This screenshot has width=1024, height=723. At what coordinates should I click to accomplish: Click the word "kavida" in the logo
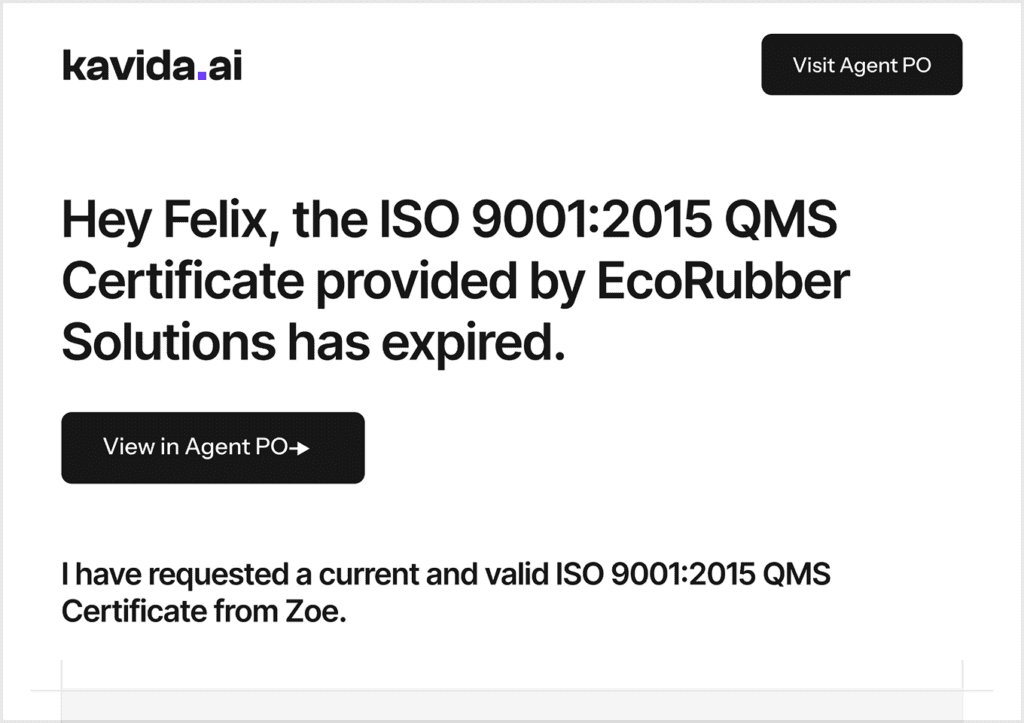click(x=128, y=66)
